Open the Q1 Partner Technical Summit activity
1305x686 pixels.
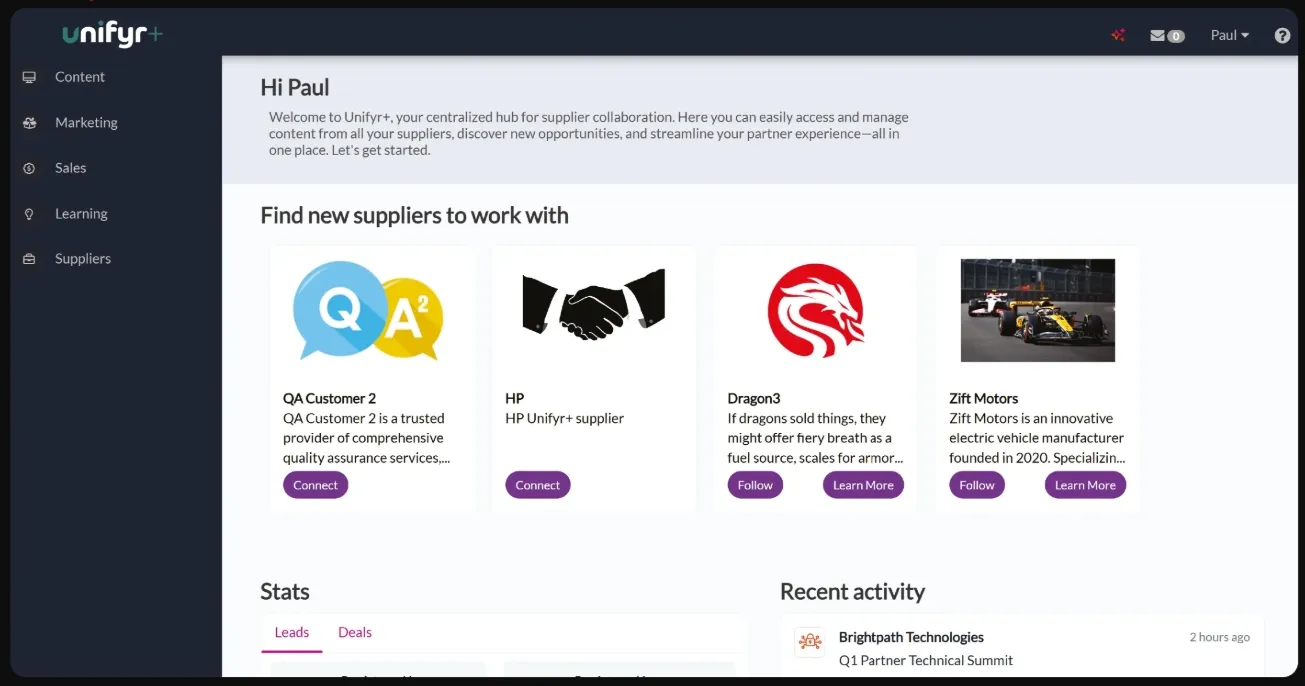coord(926,660)
